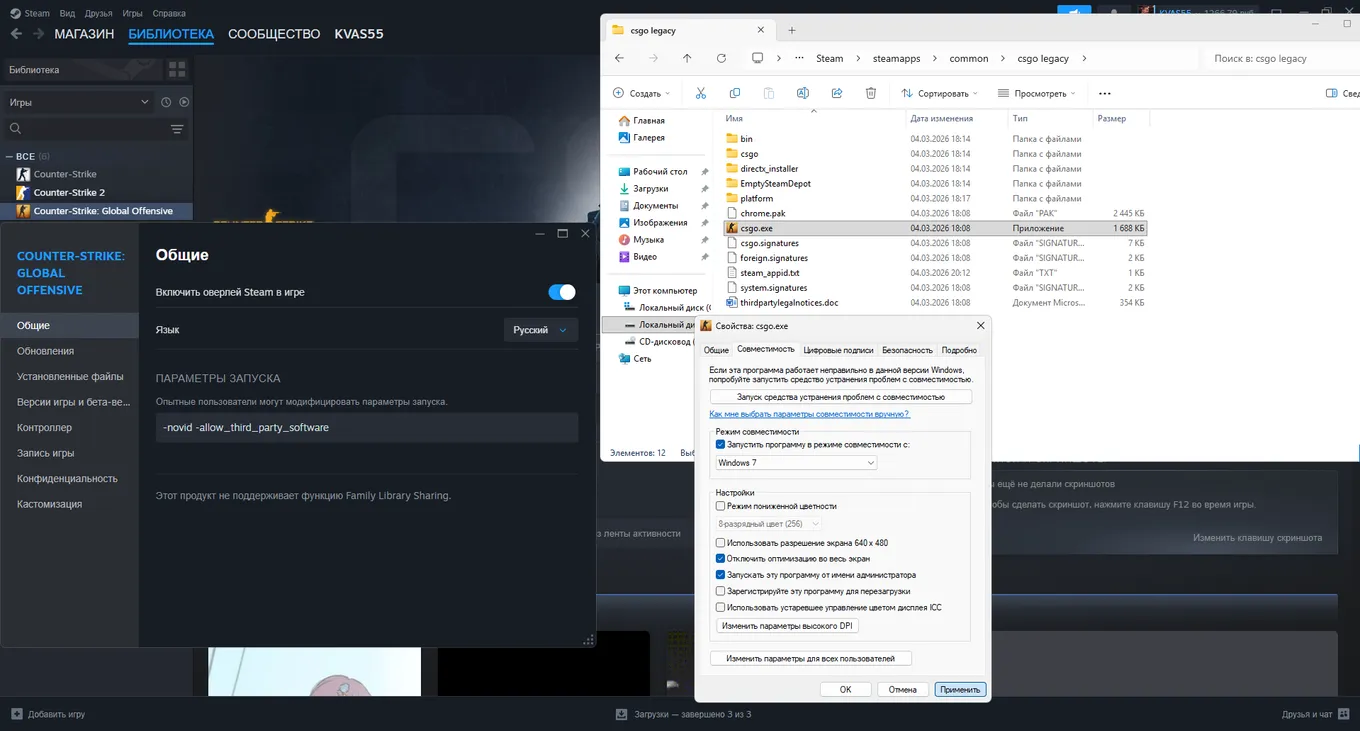Click the launch options text field
The width and height of the screenshot is (1360, 731).
pos(367,427)
